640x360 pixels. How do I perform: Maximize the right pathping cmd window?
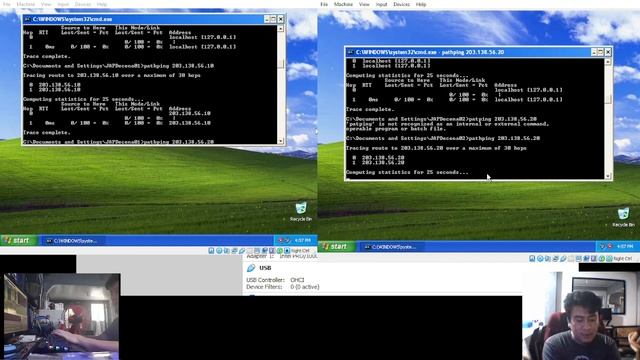pos(600,52)
